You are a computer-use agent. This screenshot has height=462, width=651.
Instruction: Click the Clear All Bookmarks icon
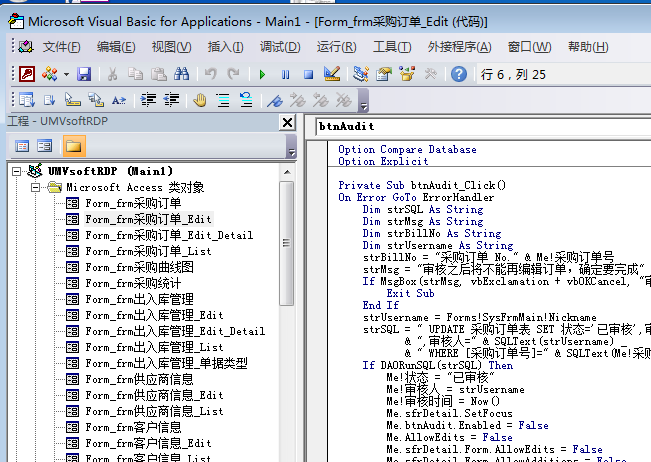(x=344, y=100)
